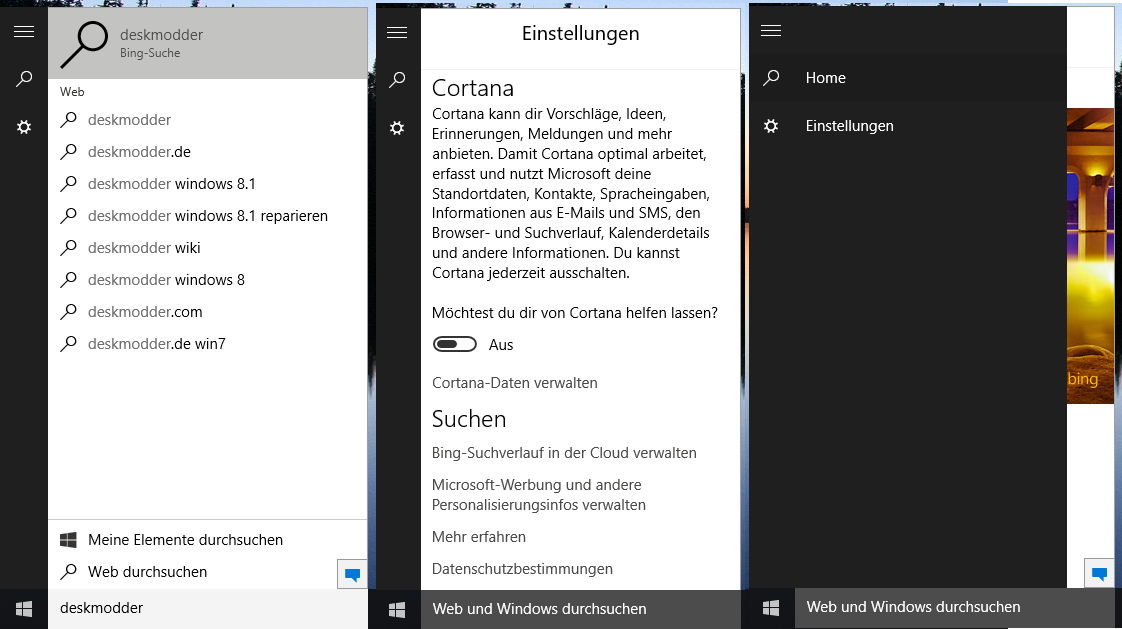Click Windows Start button below deskmodder search

[x=24, y=609]
